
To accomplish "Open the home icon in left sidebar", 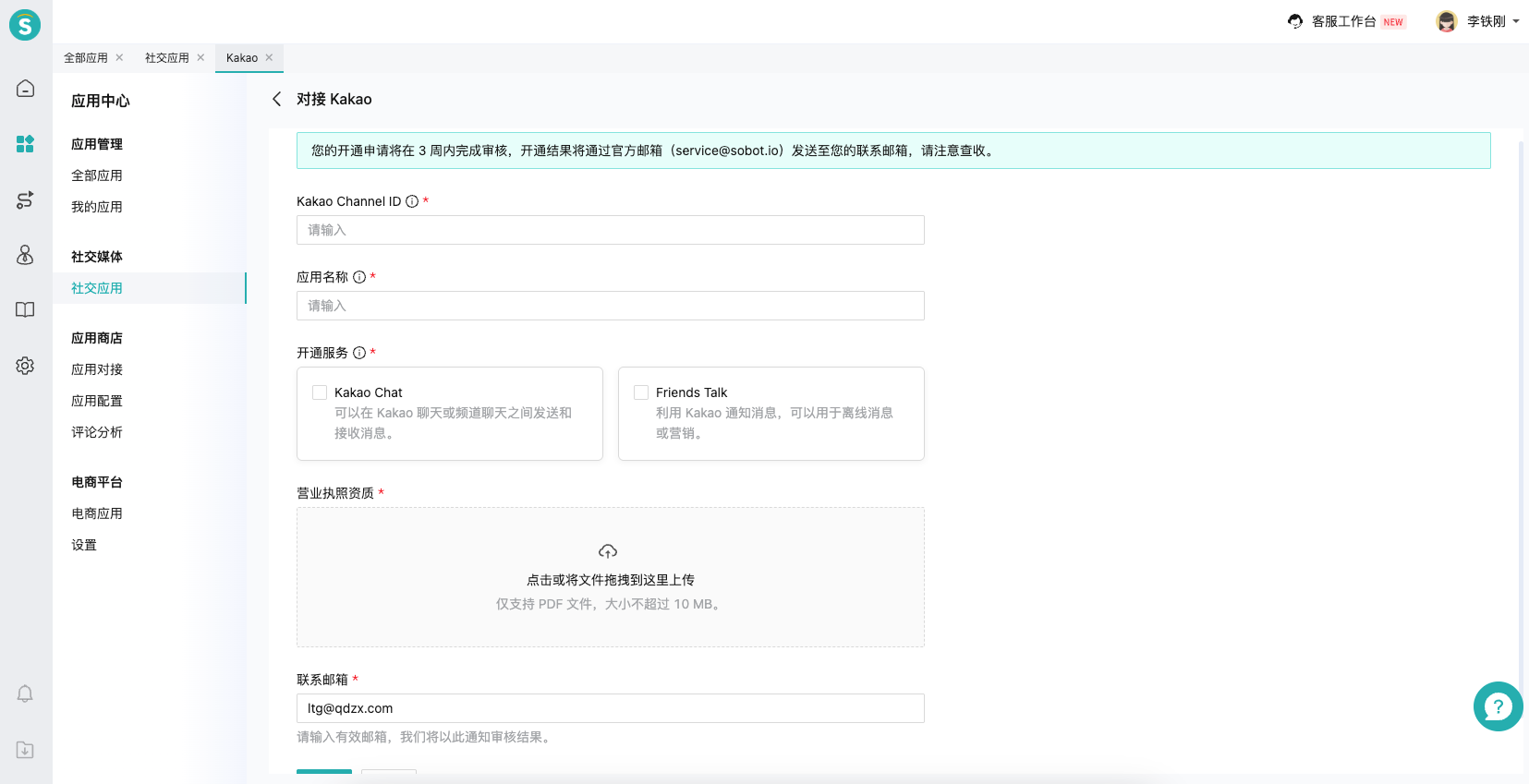I will 25,89.
